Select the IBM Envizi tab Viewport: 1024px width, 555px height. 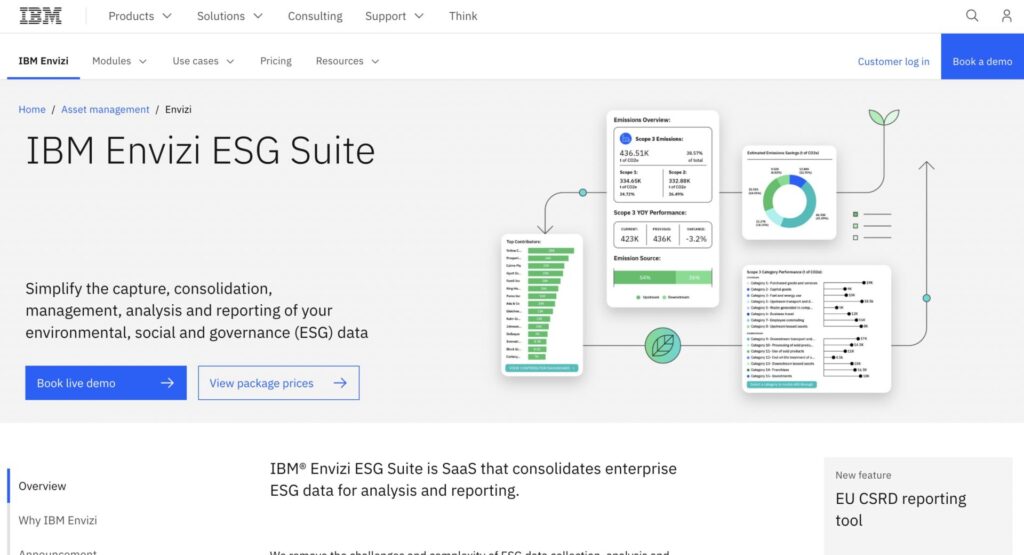tap(43, 61)
